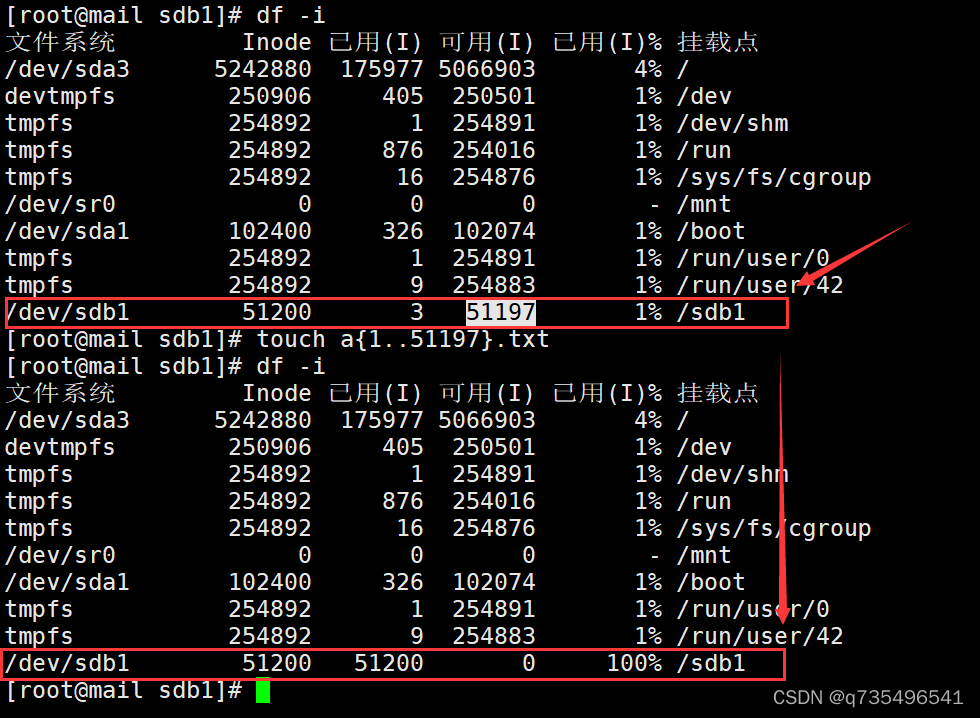The height and width of the screenshot is (718, 980).
Task: Click '/dev/sda1' in the second df output
Action: (x=67, y=582)
